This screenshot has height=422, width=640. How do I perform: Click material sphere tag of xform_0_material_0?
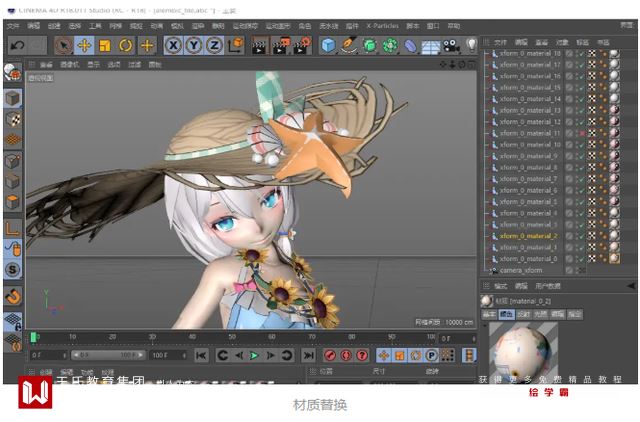614,258
